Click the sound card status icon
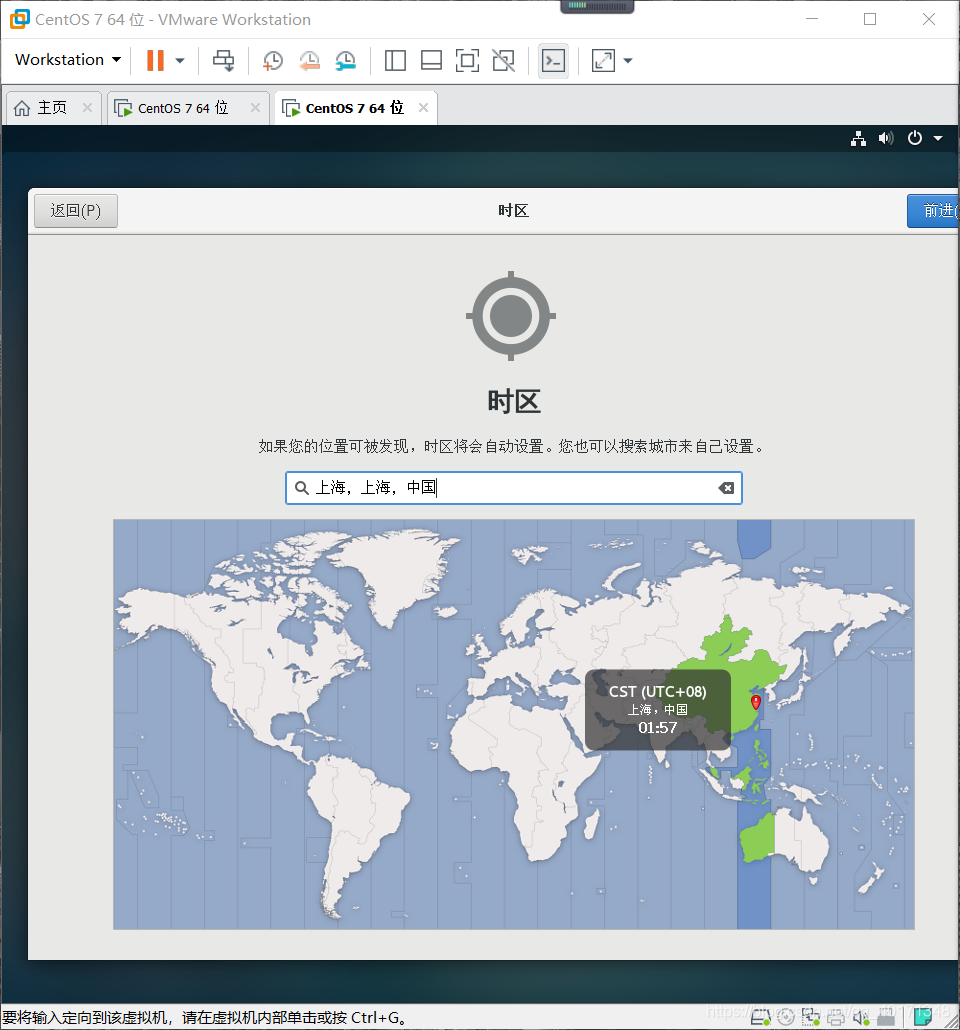The height and width of the screenshot is (1030, 960). click(x=861, y=1018)
